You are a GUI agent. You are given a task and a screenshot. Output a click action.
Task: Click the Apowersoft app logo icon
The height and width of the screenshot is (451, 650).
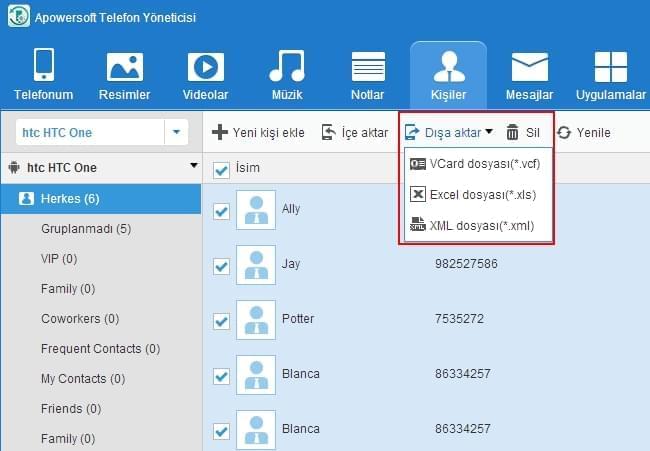click(19, 16)
